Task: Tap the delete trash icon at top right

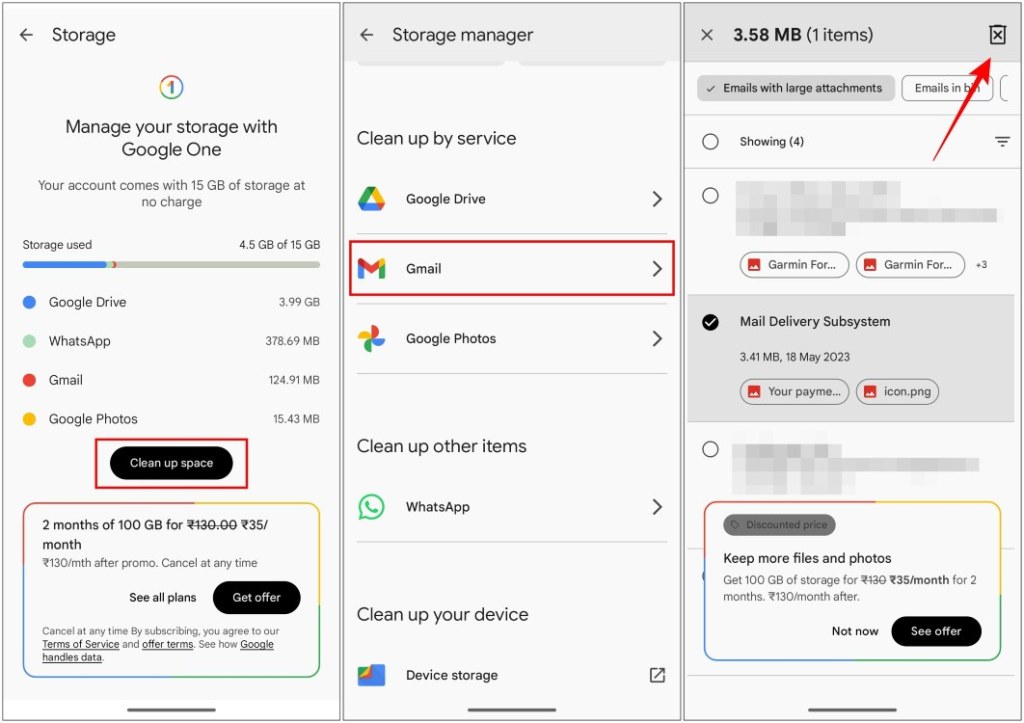Action: pyautogui.click(x=997, y=35)
